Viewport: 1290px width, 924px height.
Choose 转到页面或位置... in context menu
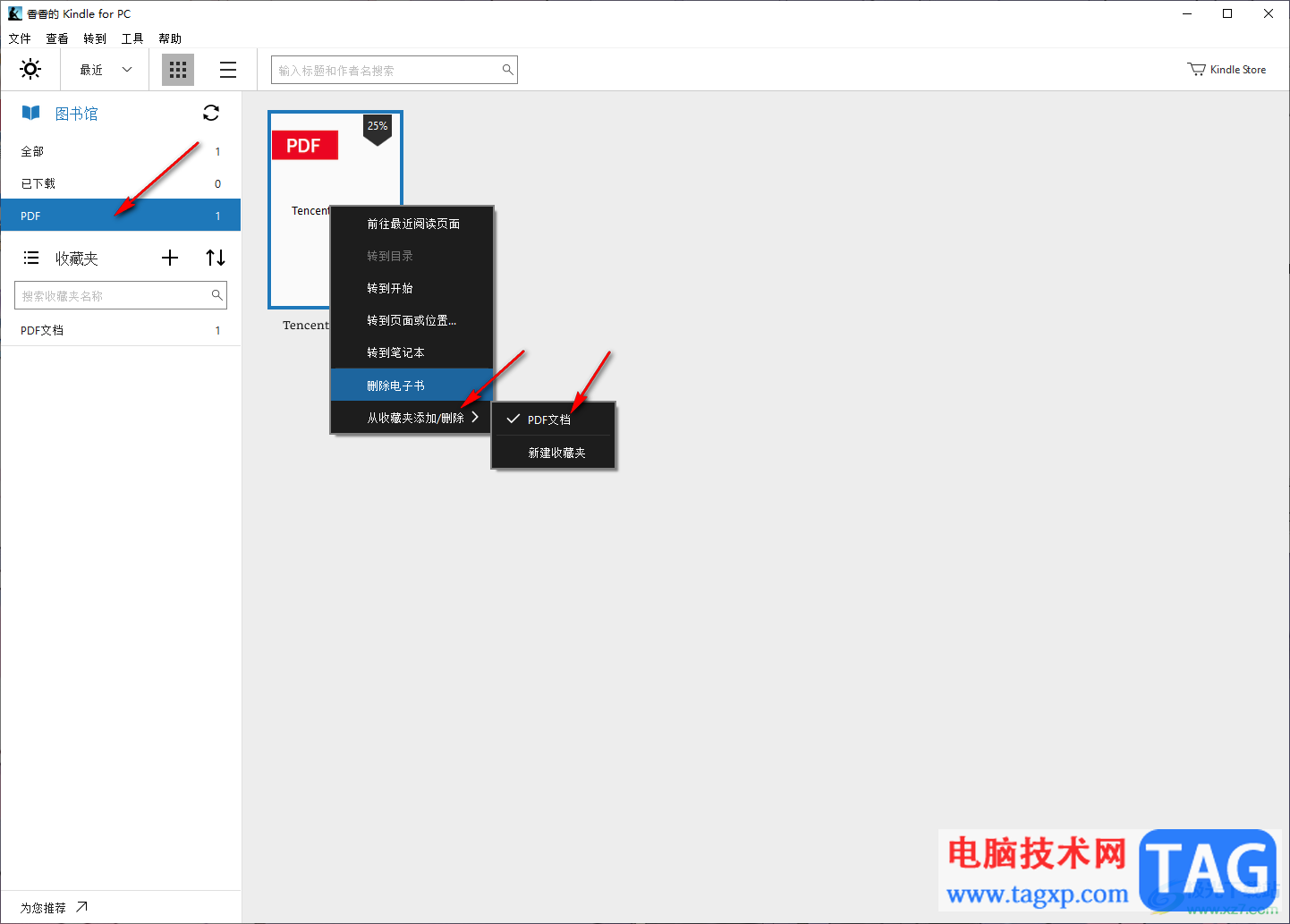(x=412, y=320)
